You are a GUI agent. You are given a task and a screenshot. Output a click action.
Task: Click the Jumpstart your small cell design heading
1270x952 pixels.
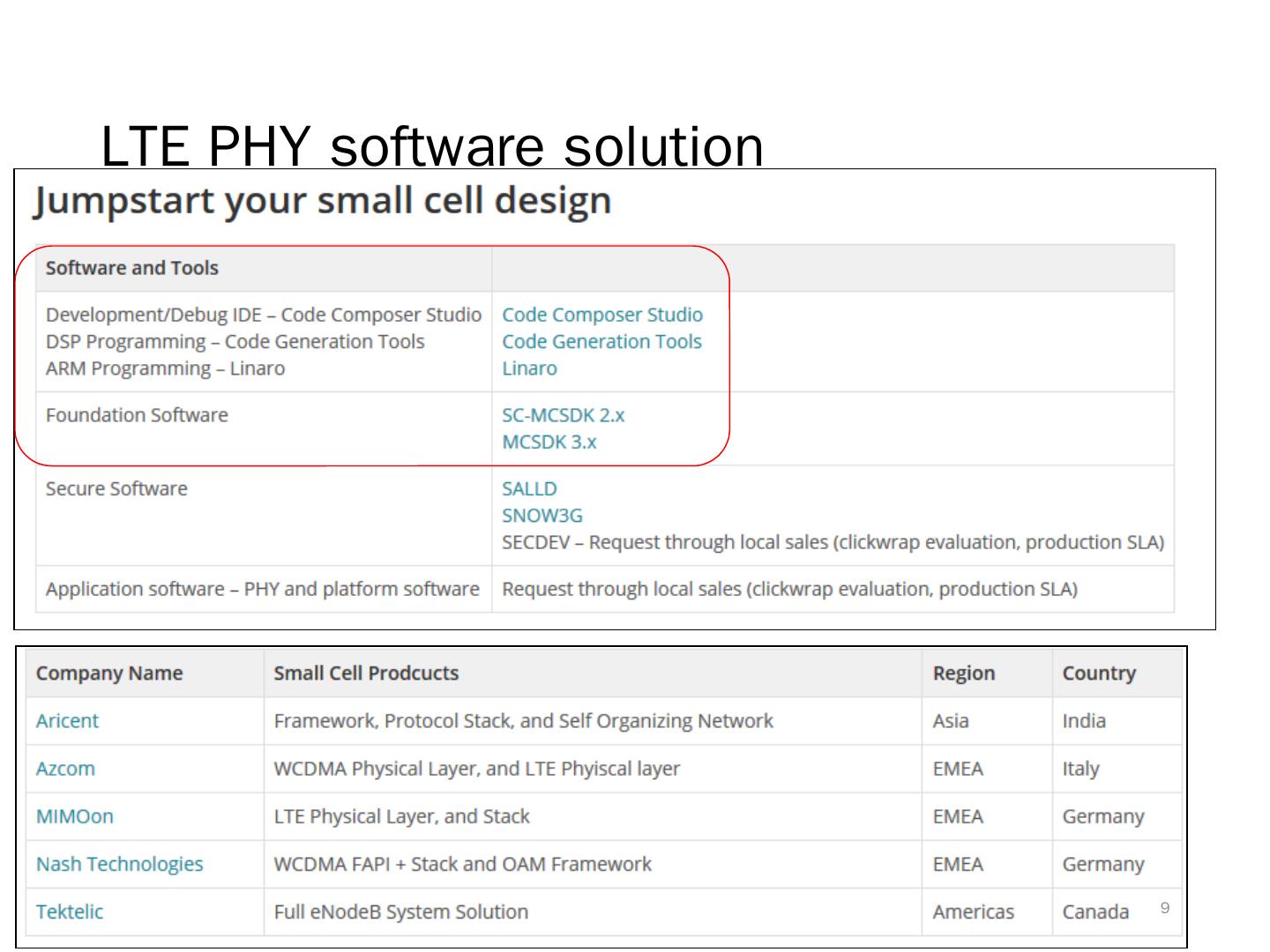(x=322, y=201)
